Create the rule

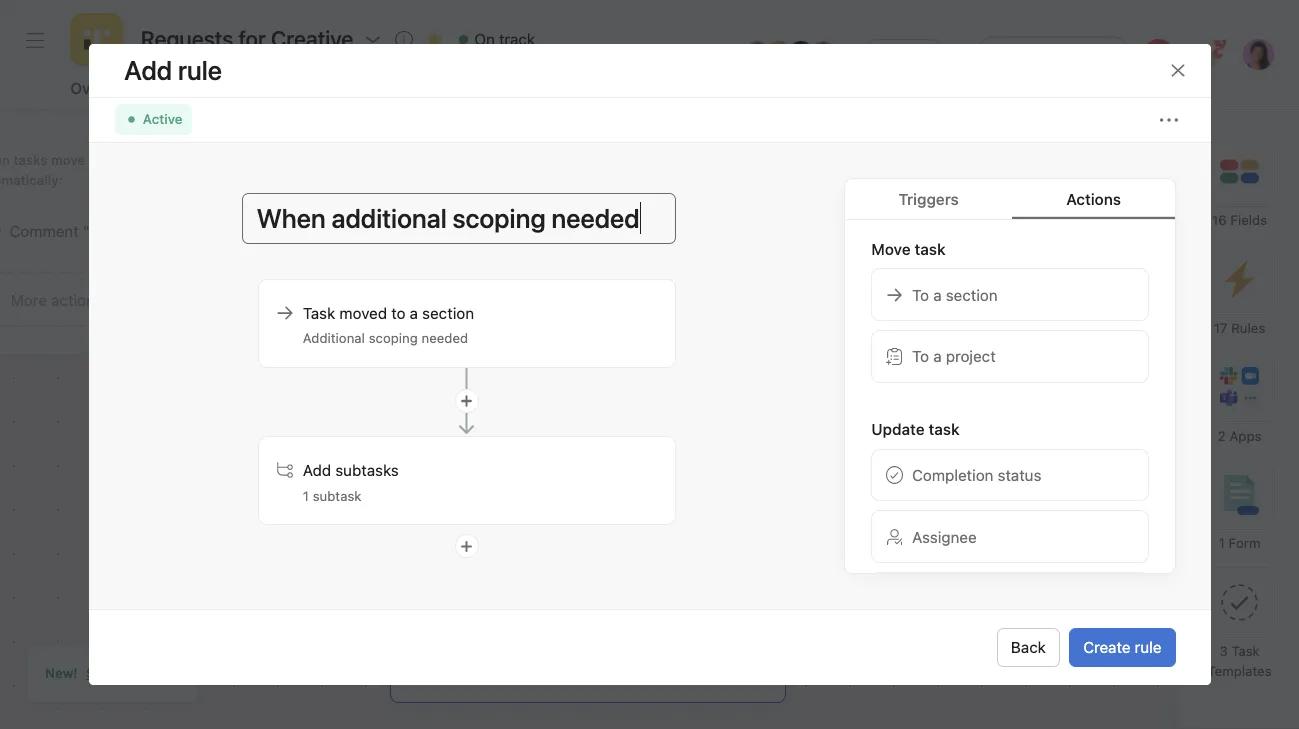click(1121, 647)
